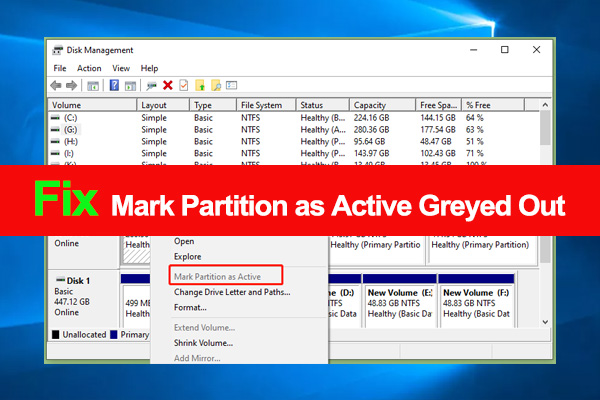This screenshot has width=600, height=400.
Task: Click the Disk Management title bar icon
Action: 58,50
